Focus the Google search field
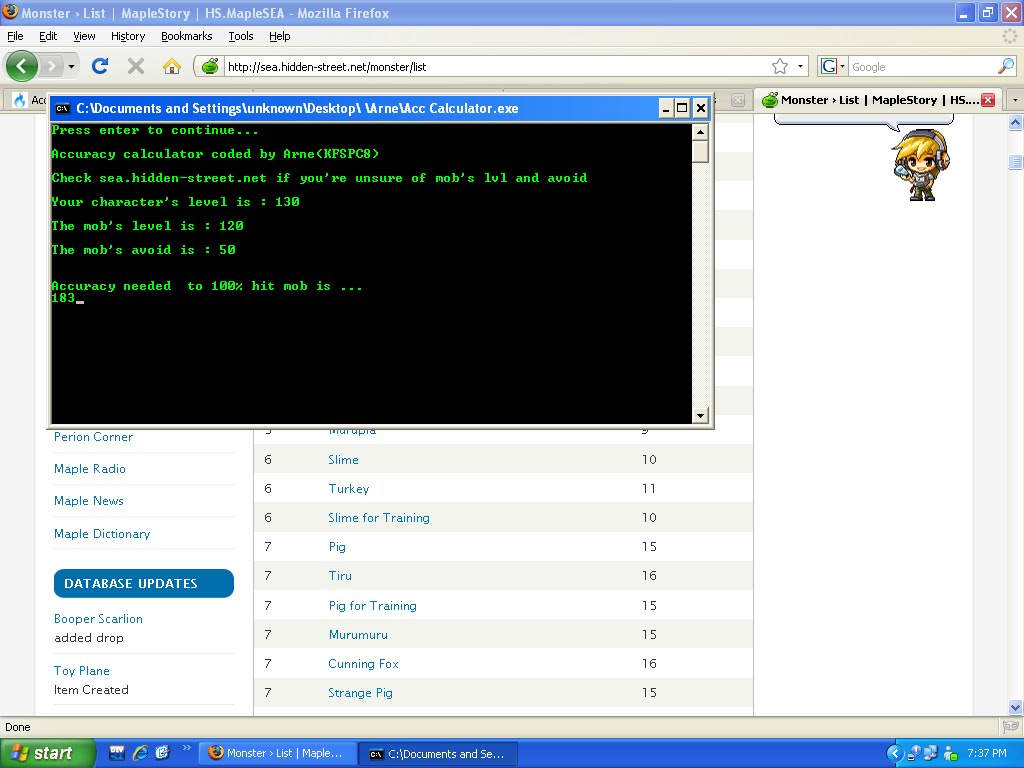 click(922, 67)
